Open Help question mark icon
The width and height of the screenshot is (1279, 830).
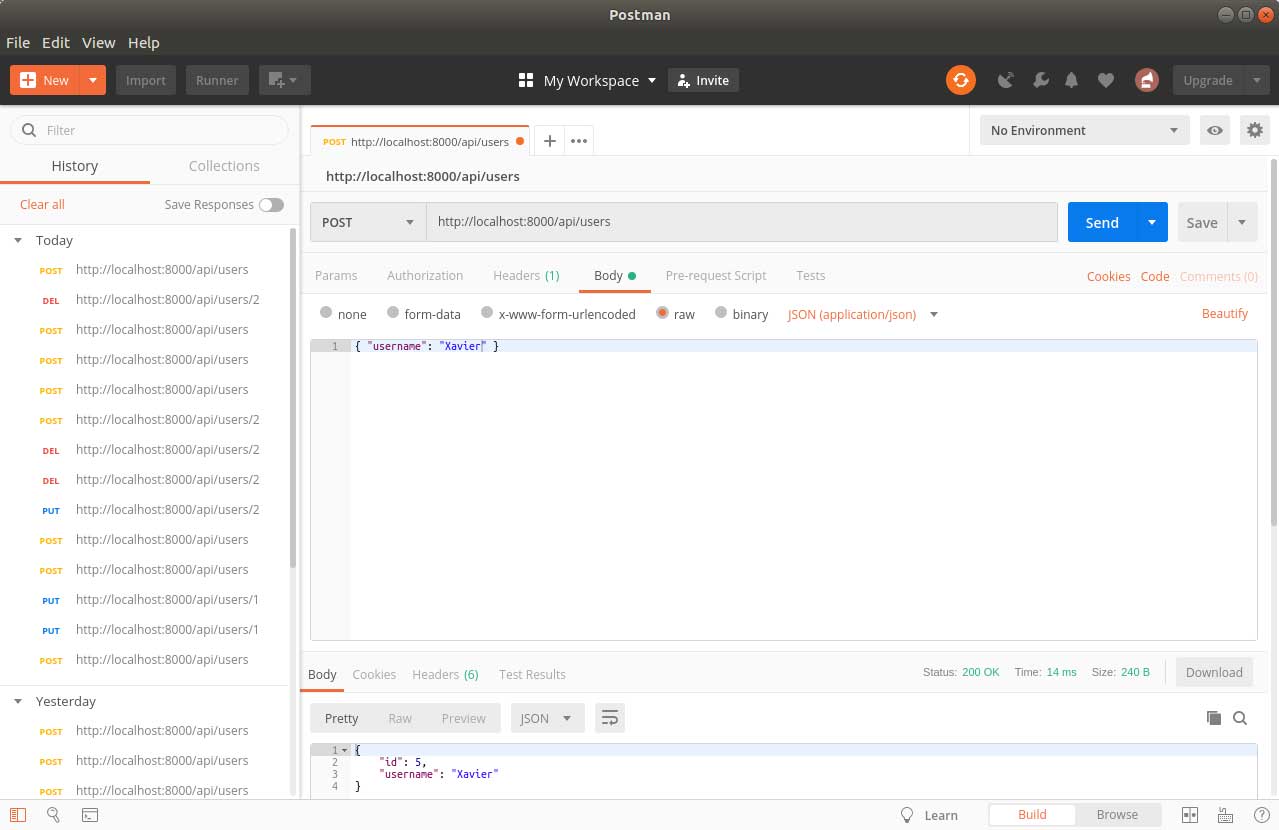[1262, 815]
